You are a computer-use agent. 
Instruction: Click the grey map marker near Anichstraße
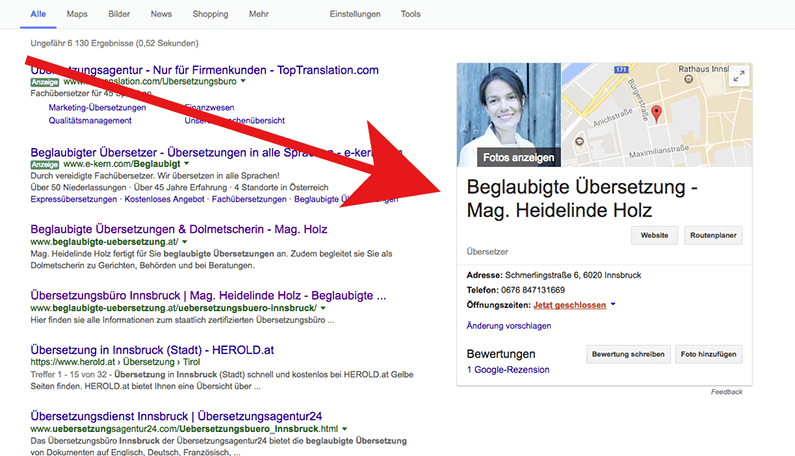pos(580,142)
